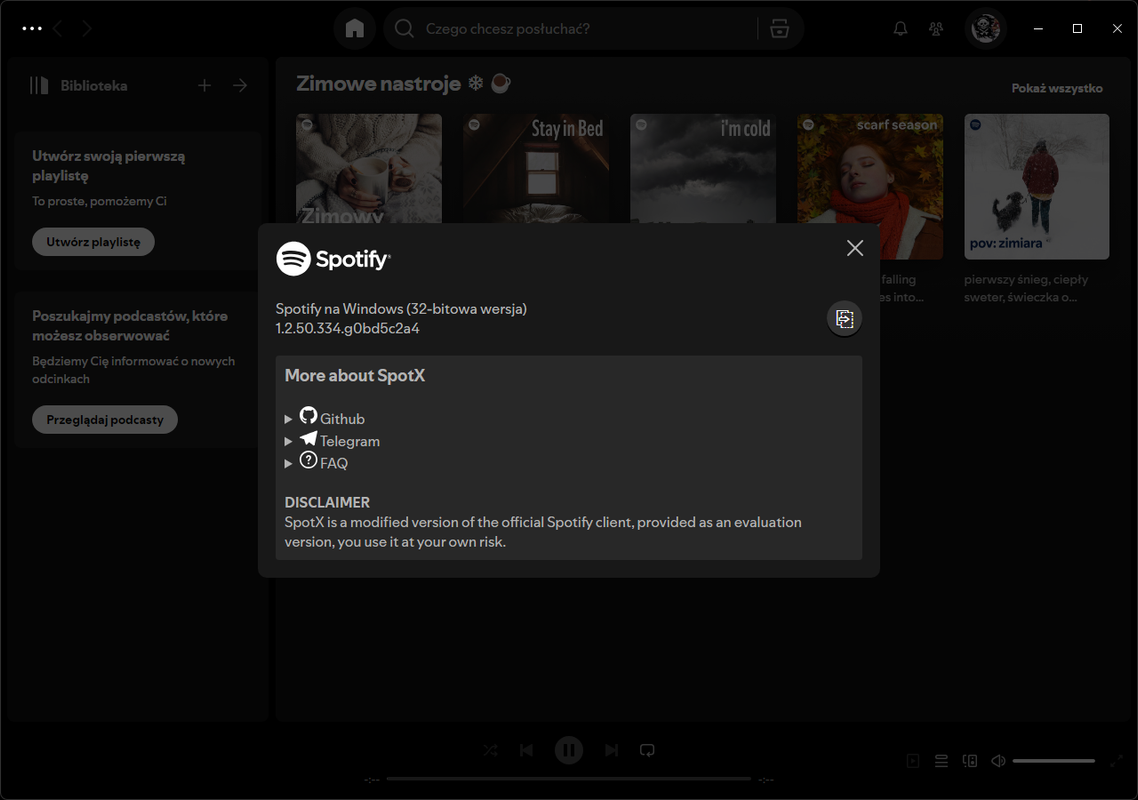Open the play queue icon
Screen dimensions: 1138x800
tap(941, 761)
